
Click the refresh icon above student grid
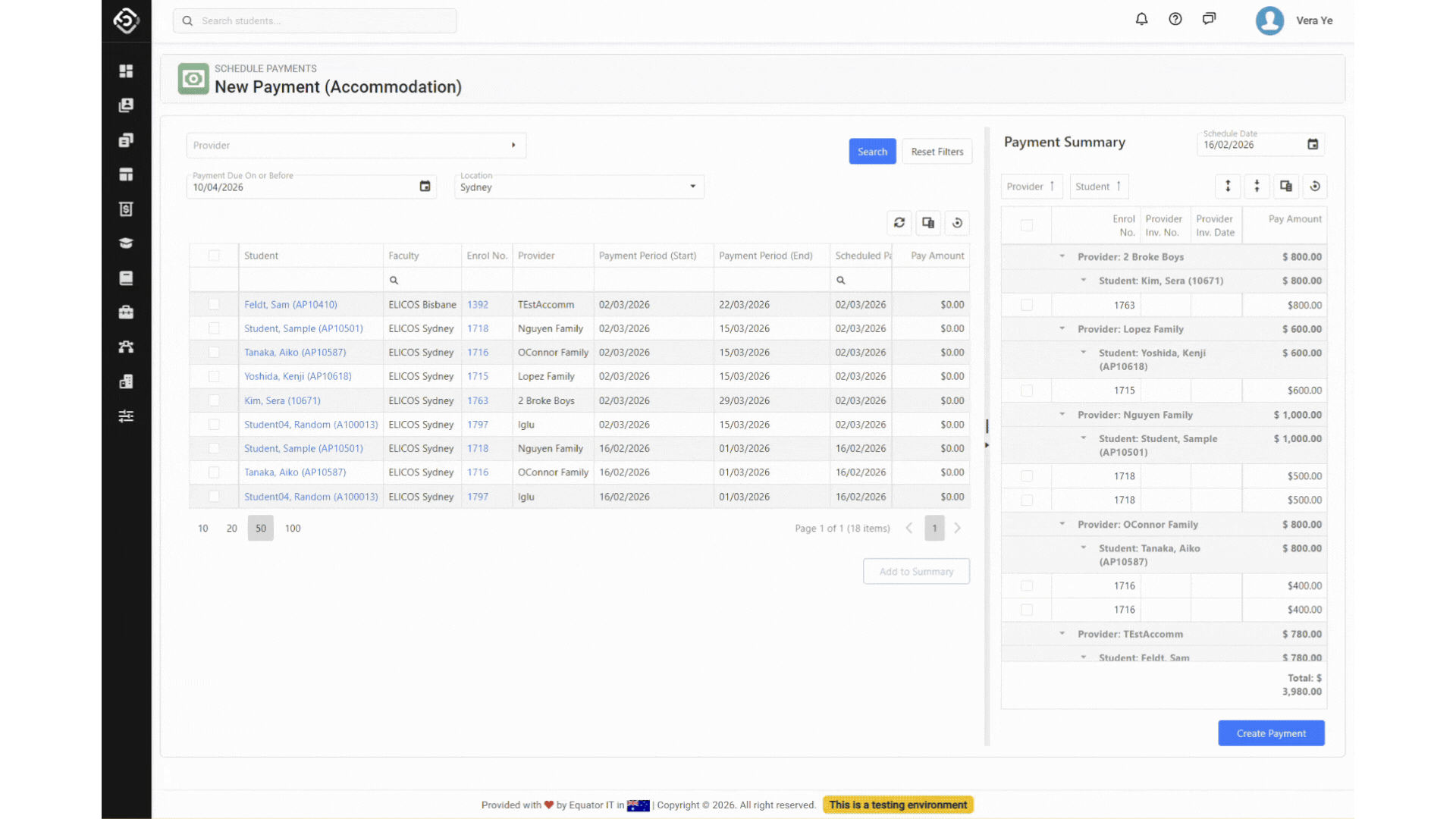[x=899, y=223]
